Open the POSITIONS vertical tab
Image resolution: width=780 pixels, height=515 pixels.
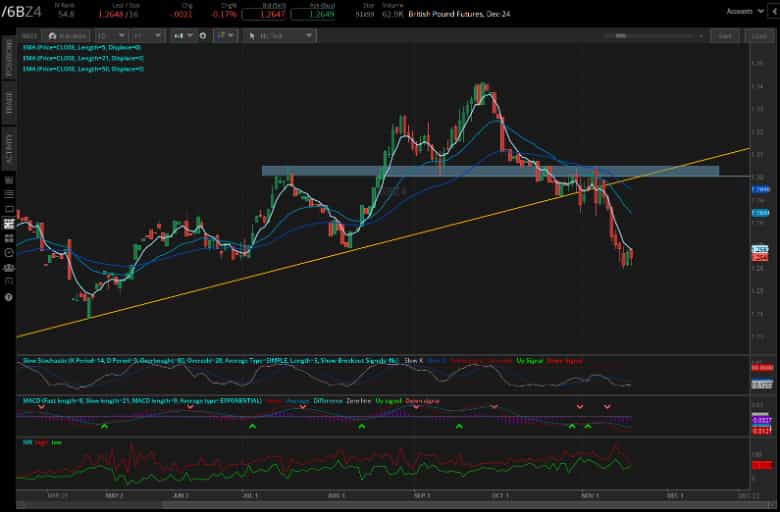(9, 58)
